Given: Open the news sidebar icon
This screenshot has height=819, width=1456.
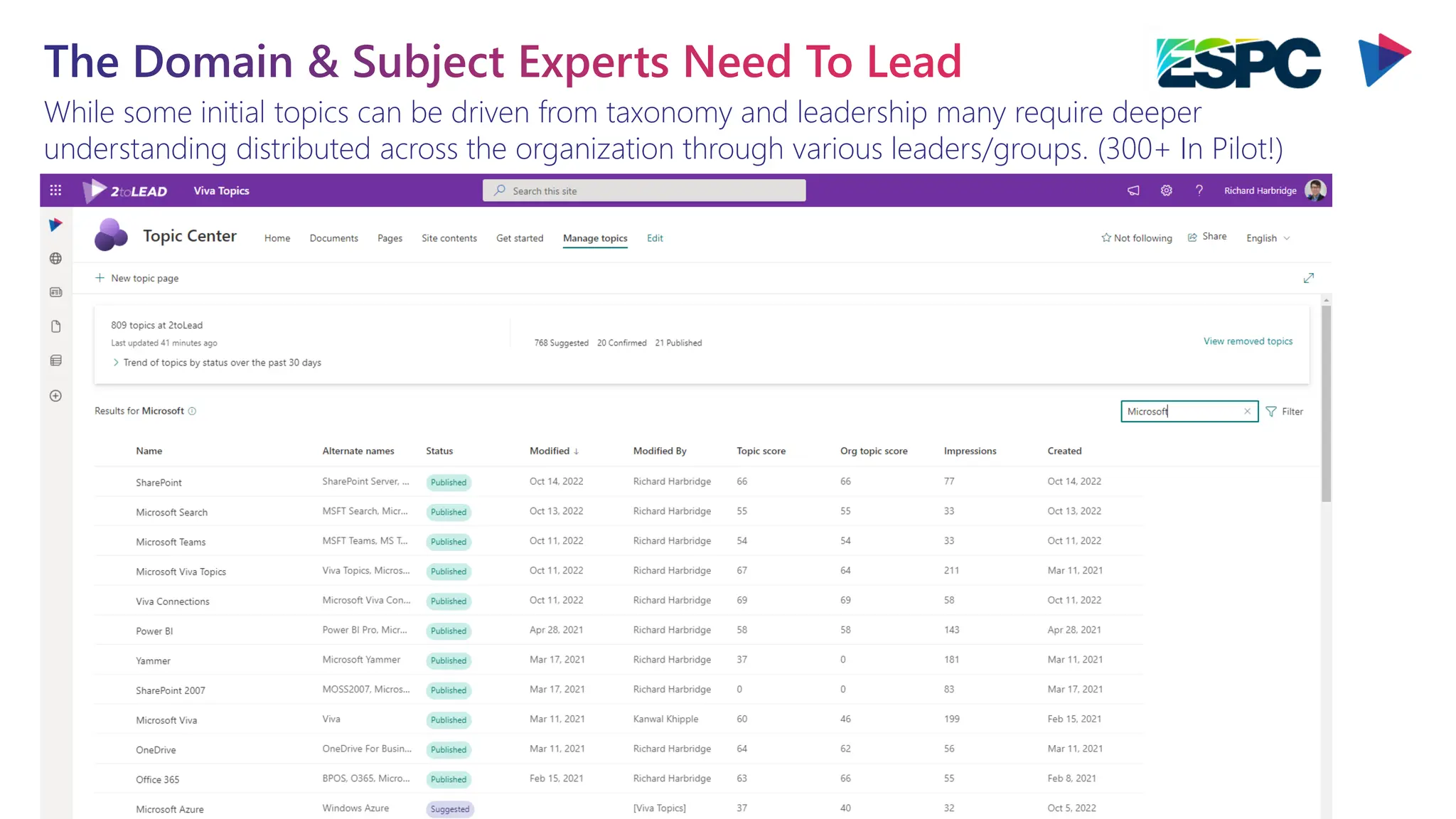Looking at the screenshot, I should coord(55,292).
